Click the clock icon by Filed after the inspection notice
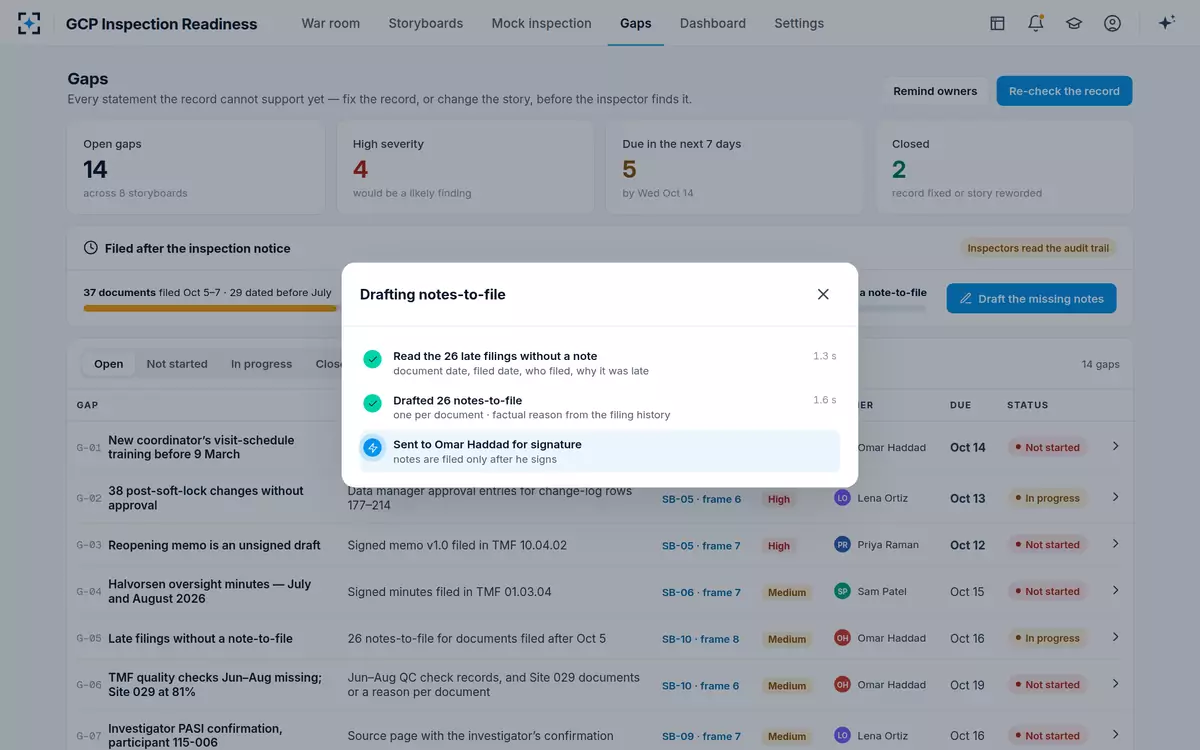This screenshot has width=1200, height=750. point(90,248)
